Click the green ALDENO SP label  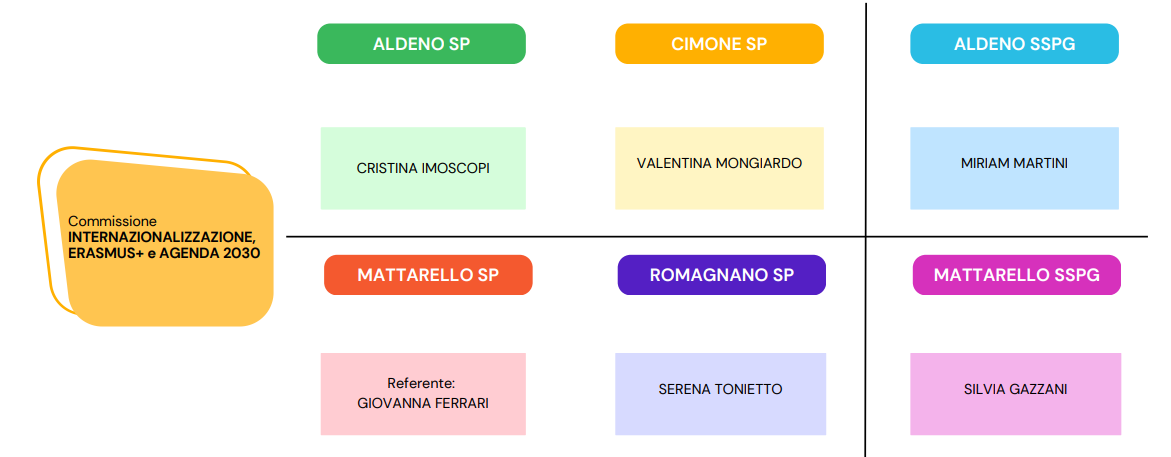tap(421, 44)
